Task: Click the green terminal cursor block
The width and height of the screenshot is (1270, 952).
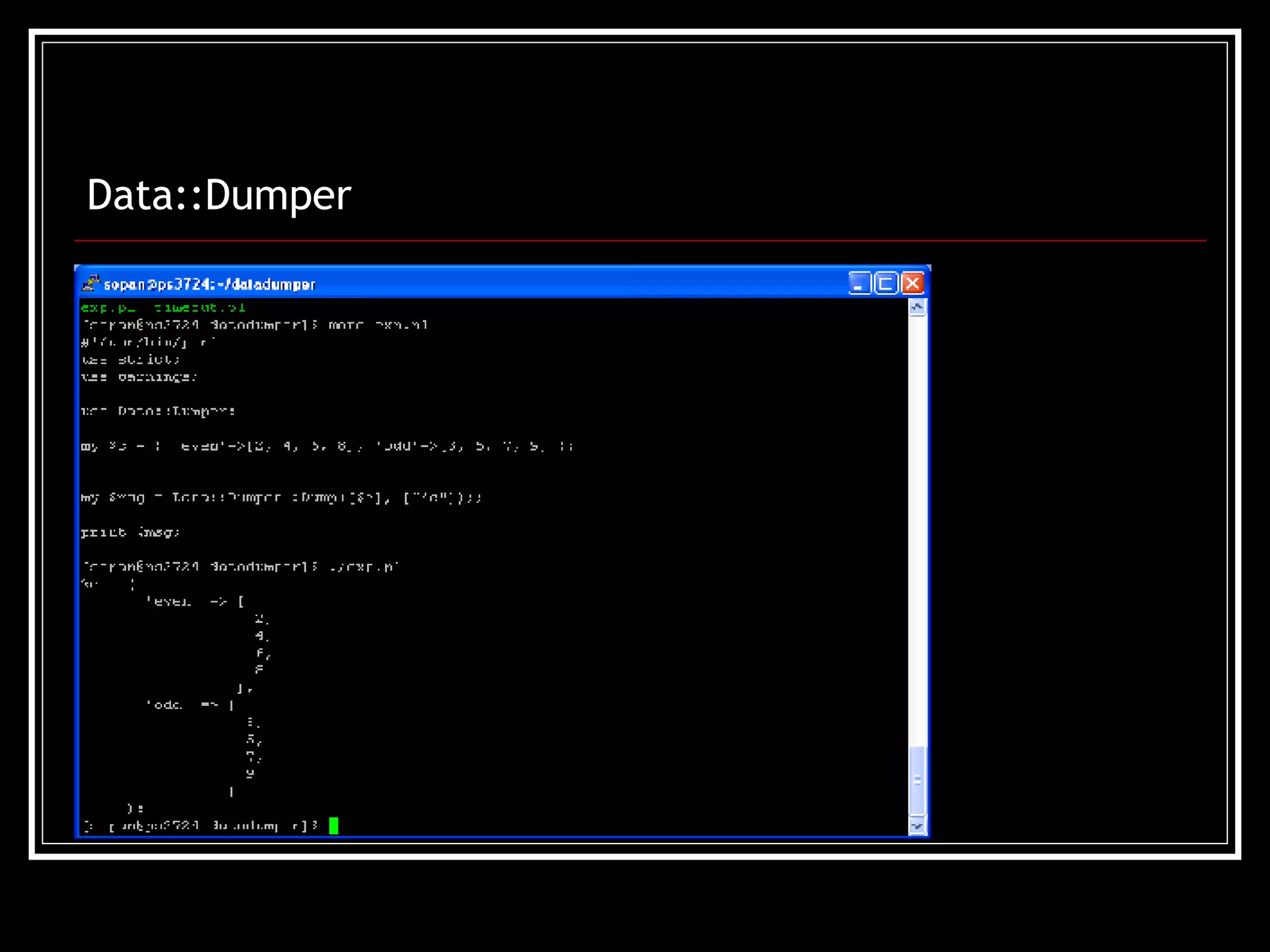Action: click(334, 826)
